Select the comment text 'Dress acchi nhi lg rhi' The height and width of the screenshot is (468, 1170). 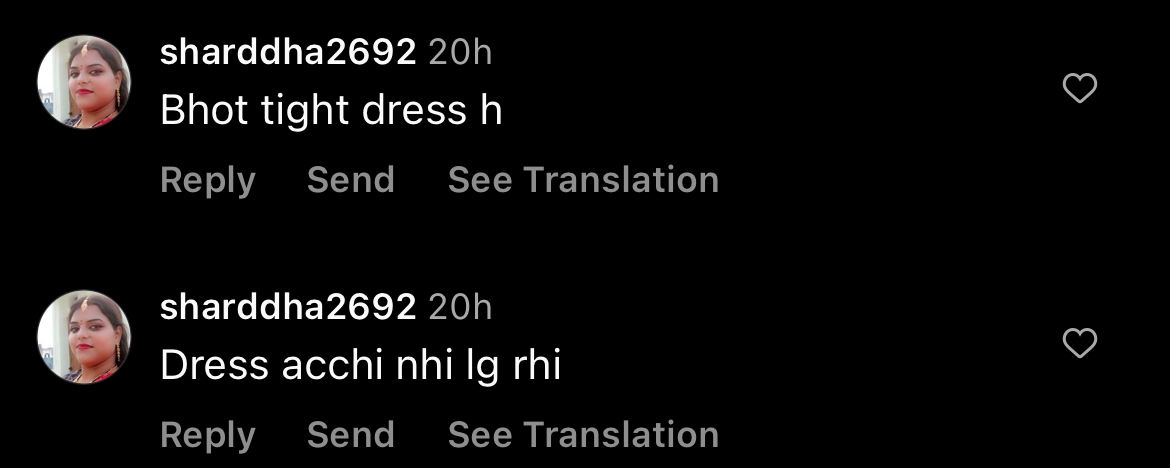[360, 366]
